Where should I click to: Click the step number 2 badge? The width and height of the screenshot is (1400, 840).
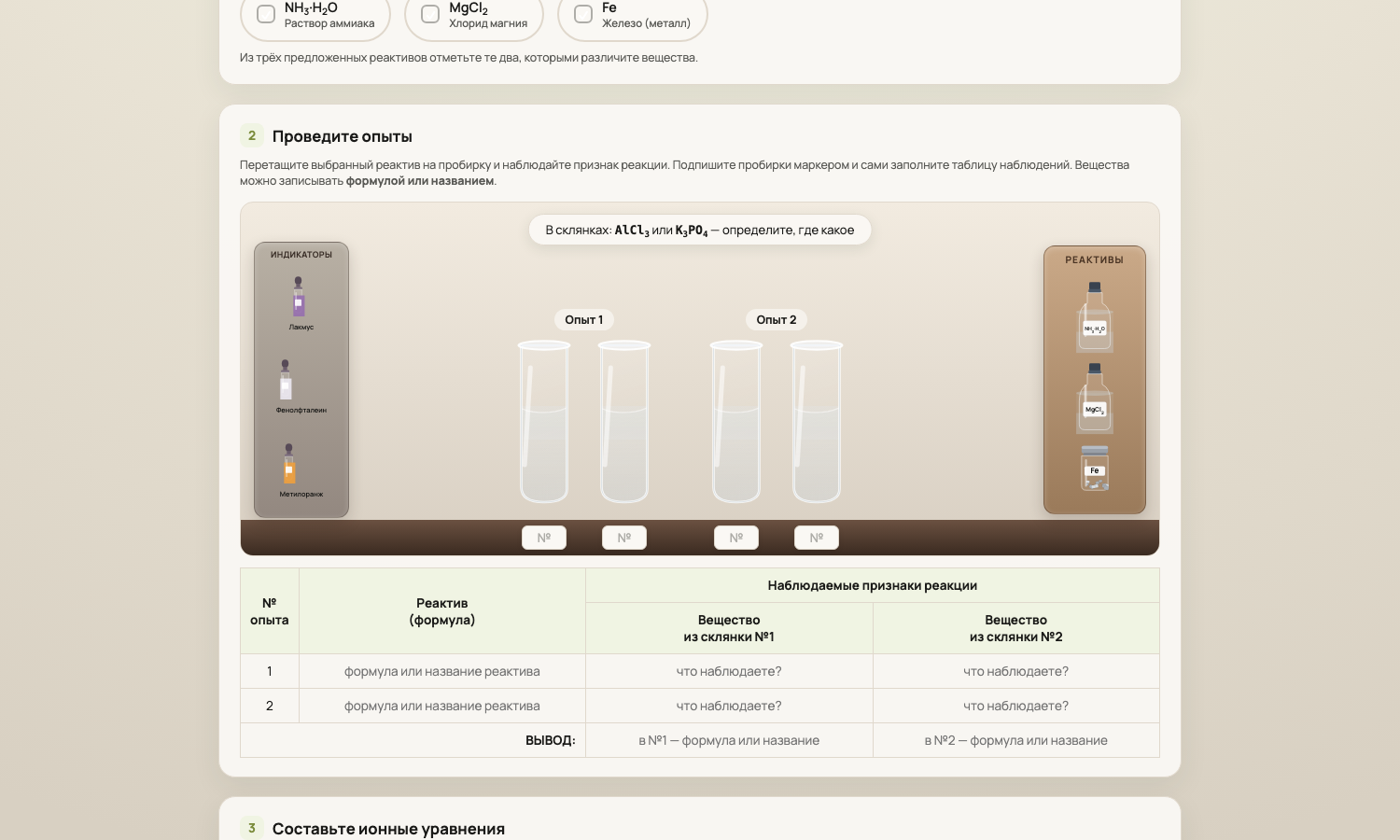252,135
